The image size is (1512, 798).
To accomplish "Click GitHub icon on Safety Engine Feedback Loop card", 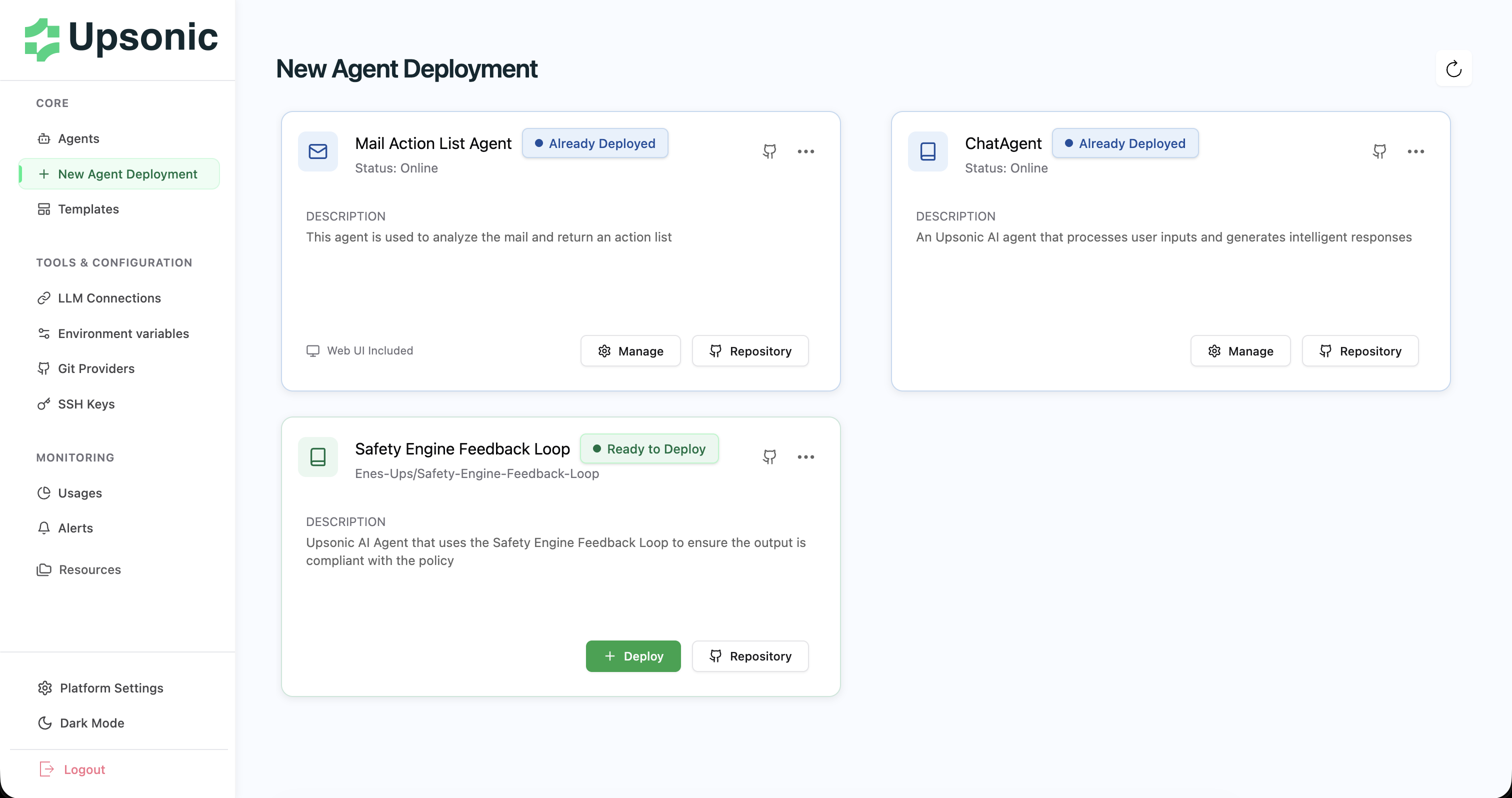I will pos(769,456).
